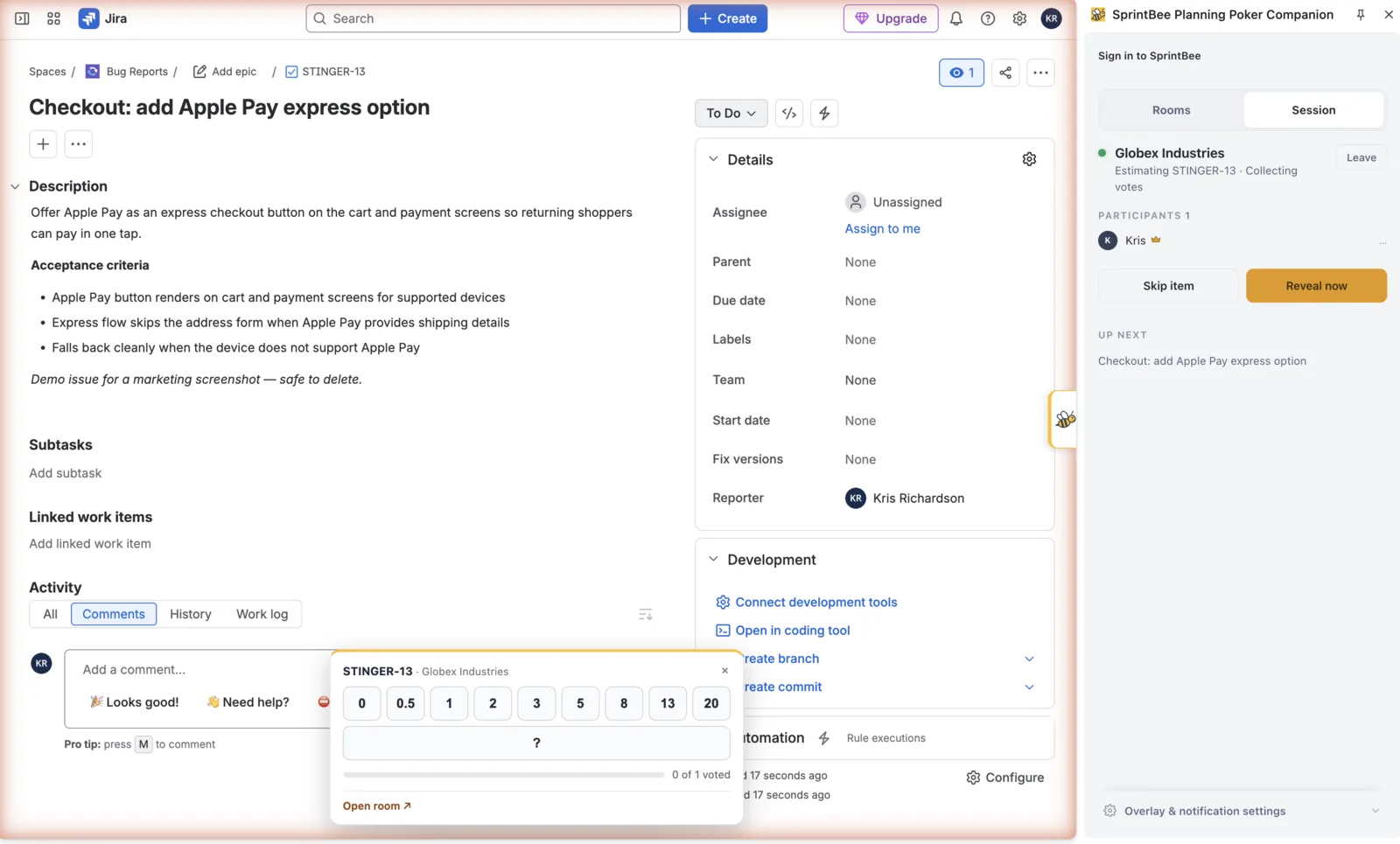Open Jira settings gear in top bar
The image size is (1400, 844).
(x=1019, y=18)
